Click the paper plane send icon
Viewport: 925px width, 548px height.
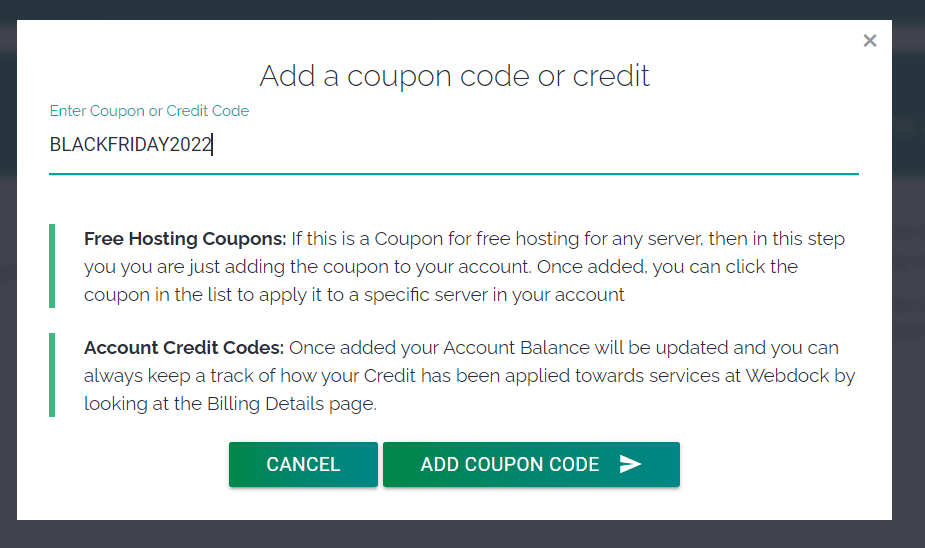click(630, 464)
